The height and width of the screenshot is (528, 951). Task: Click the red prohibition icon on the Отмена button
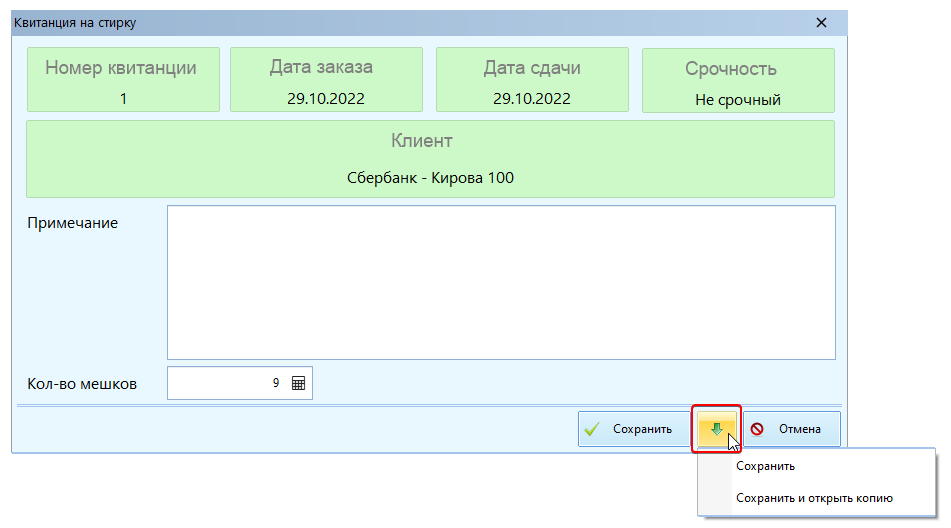tap(757, 429)
